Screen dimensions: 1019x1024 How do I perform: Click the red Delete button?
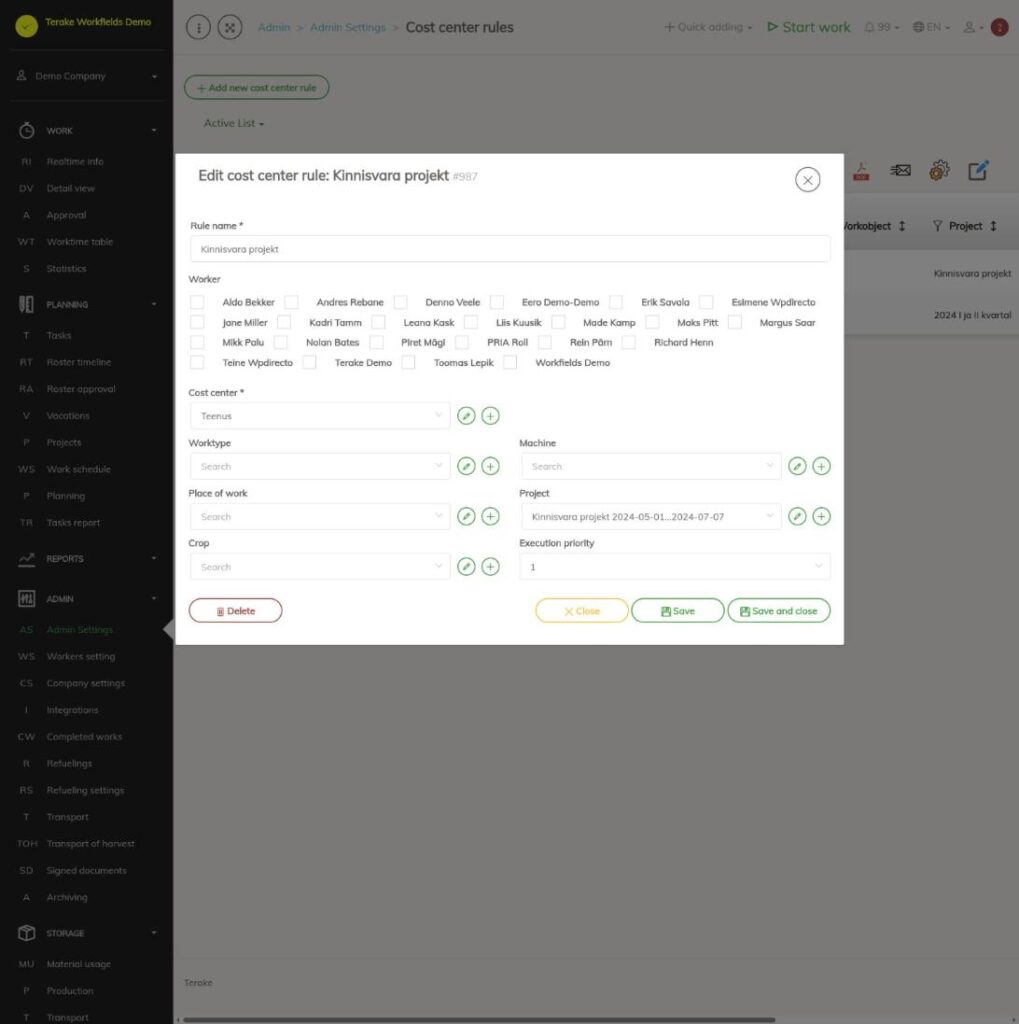[235, 611]
